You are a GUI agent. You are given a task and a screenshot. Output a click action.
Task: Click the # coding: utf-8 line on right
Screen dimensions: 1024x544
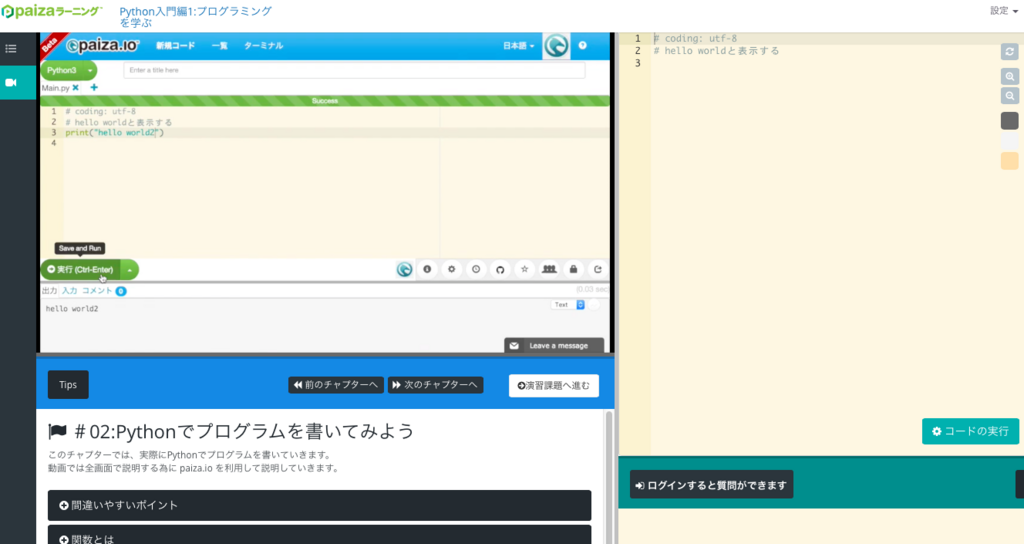point(696,39)
